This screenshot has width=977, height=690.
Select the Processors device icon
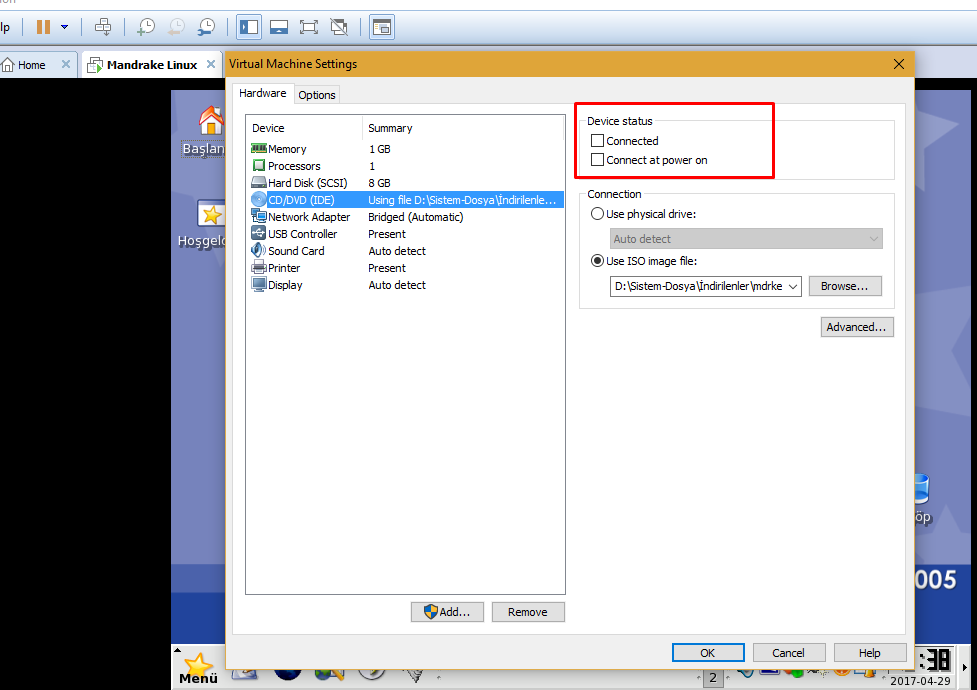click(x=259, y=165)
